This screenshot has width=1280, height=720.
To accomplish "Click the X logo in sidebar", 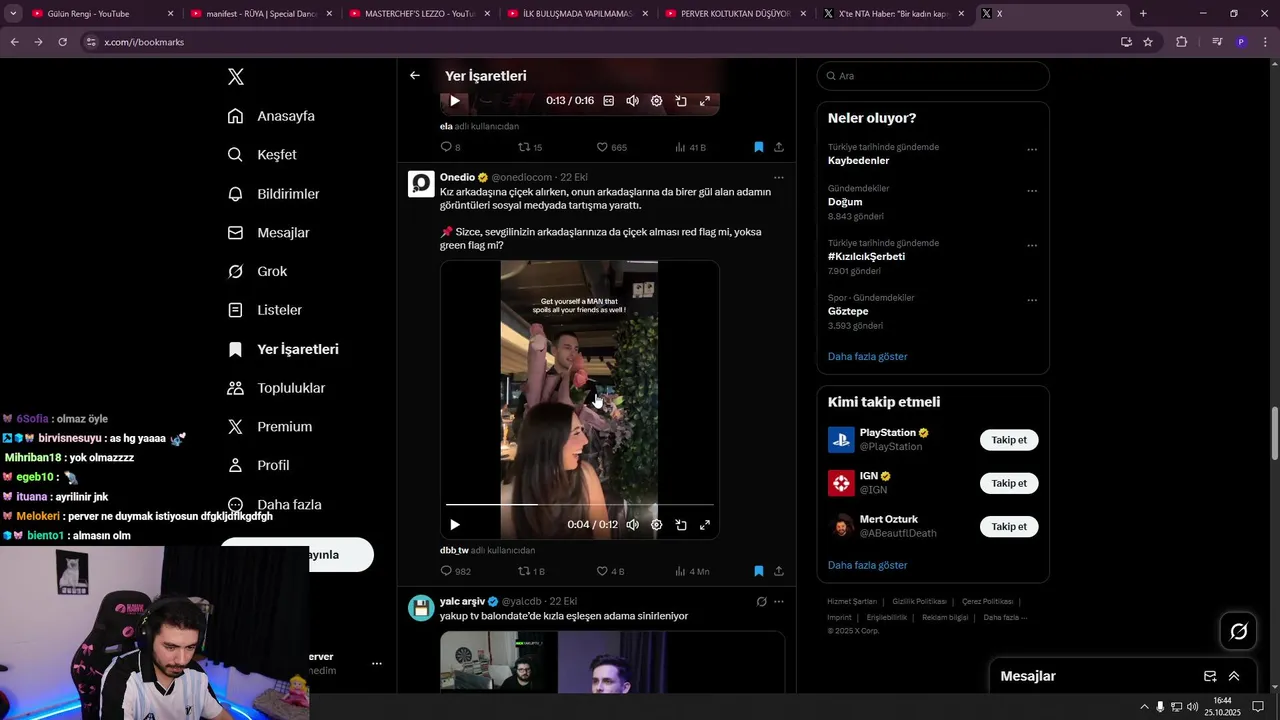I will [x=236, y=77].
